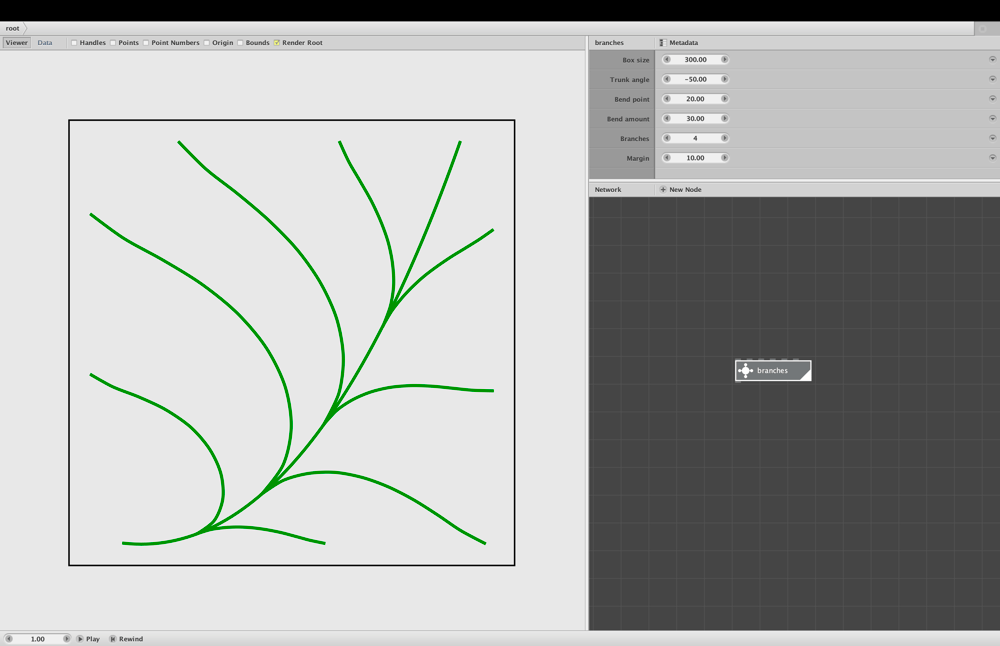Screen dimensions: 1000x646
Task: Click the Network panel label
Action: pyautogui.click(x=608, y=189)
